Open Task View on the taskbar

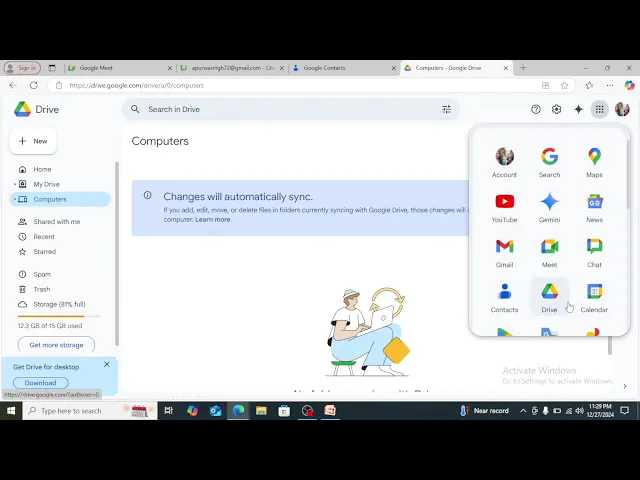click(169, 411)
